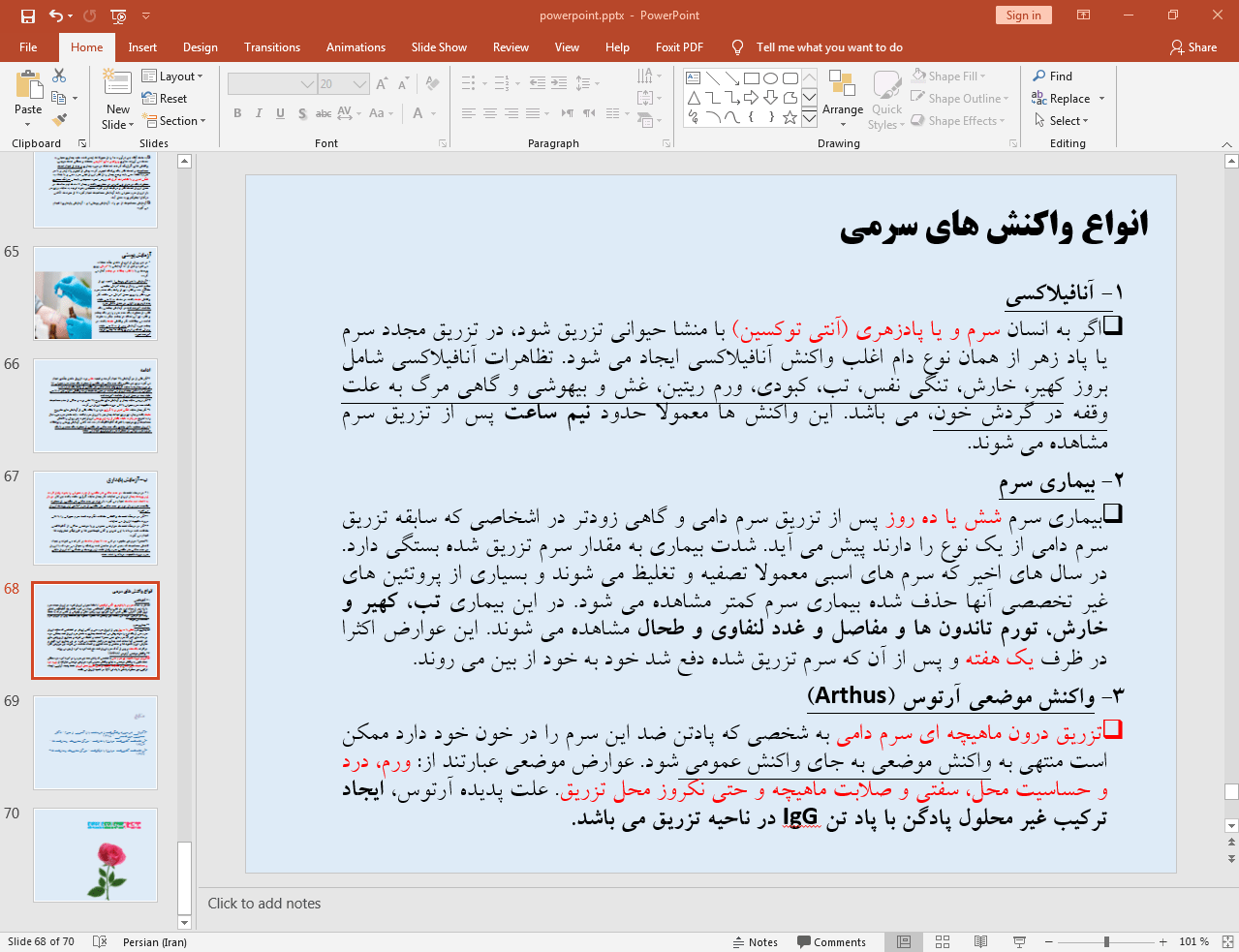This screenshot has width=1239, height=952.
Task: Switch to Slide Sorter view icon
Action: coord(943,942)
